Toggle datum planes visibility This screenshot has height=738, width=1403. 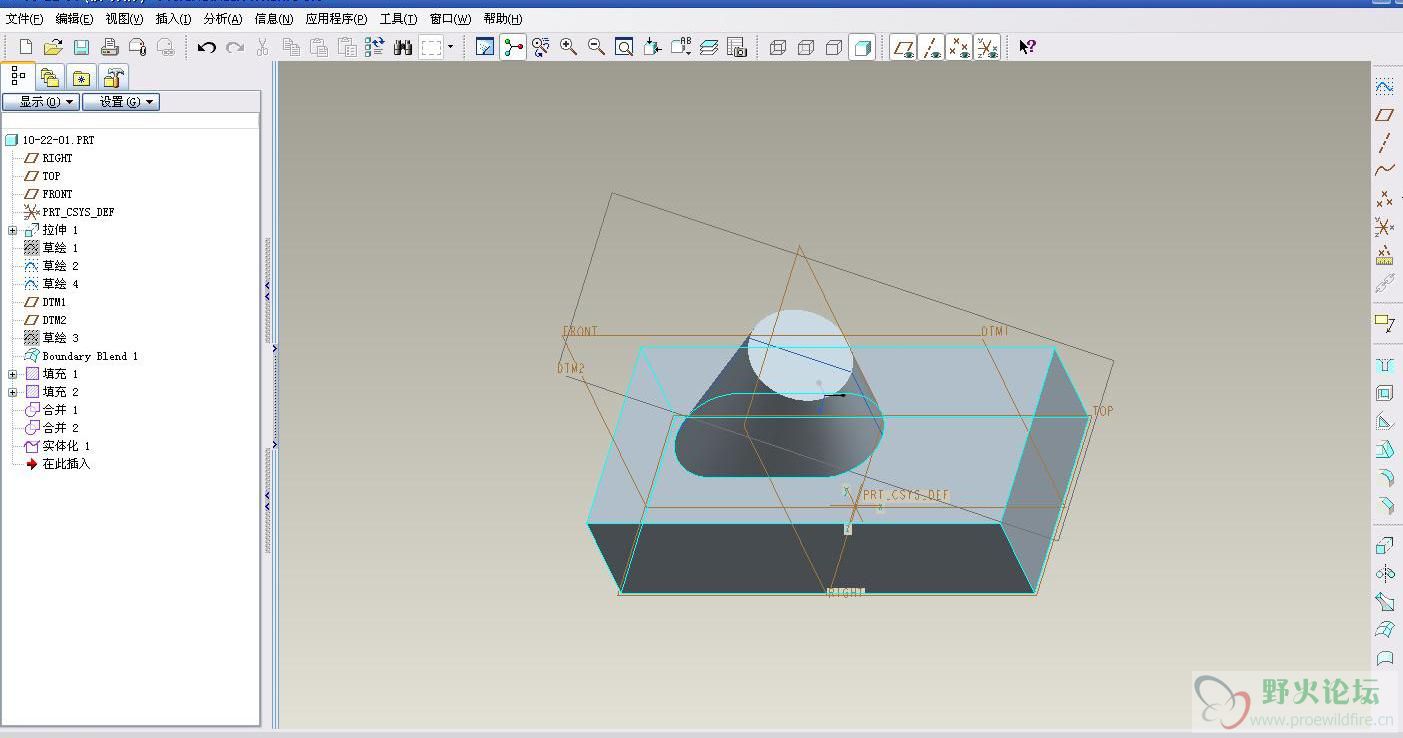(904, 47)
